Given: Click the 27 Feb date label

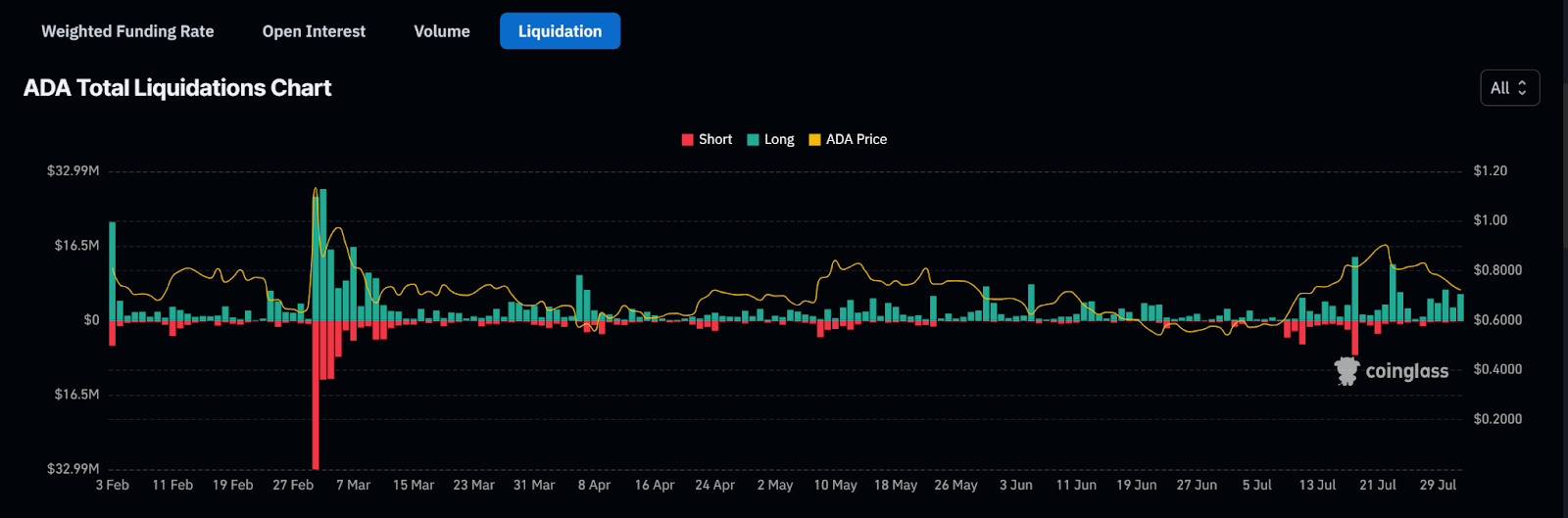Looking at the screenshot, I should [293, 485].
